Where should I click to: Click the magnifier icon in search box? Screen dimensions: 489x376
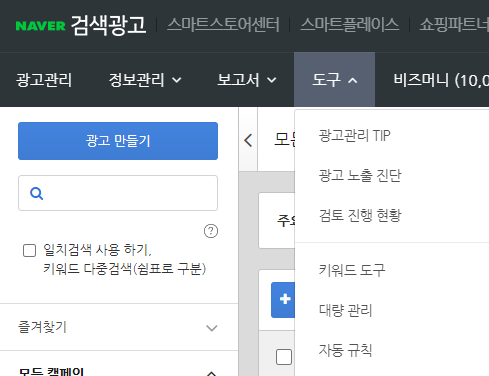(36, 193)
